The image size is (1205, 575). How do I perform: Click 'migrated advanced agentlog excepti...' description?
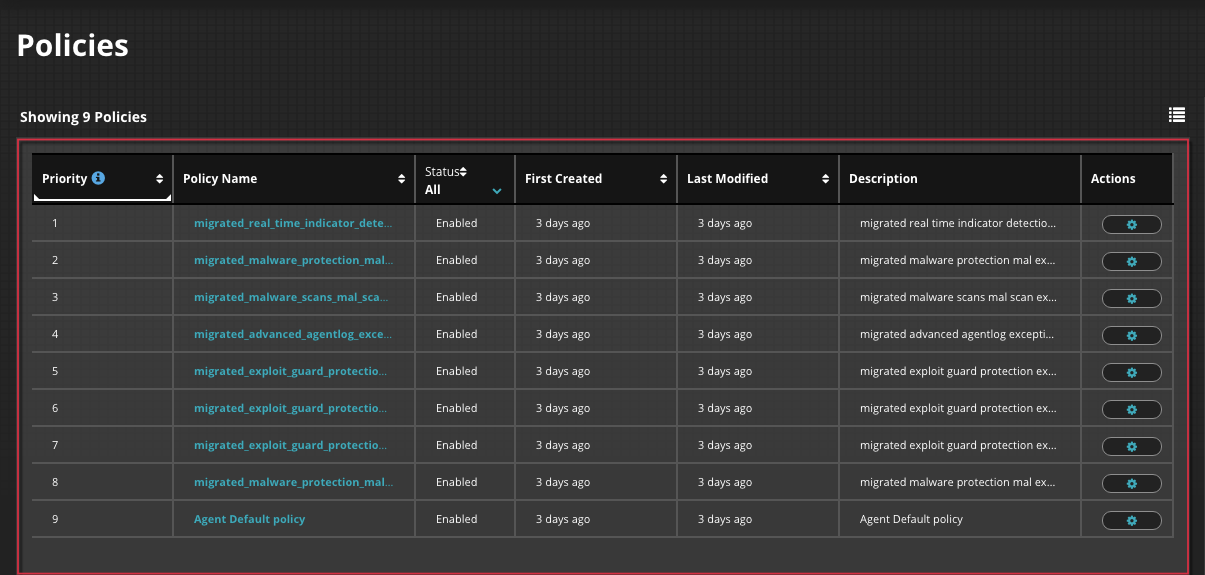[x=958, y=334]
